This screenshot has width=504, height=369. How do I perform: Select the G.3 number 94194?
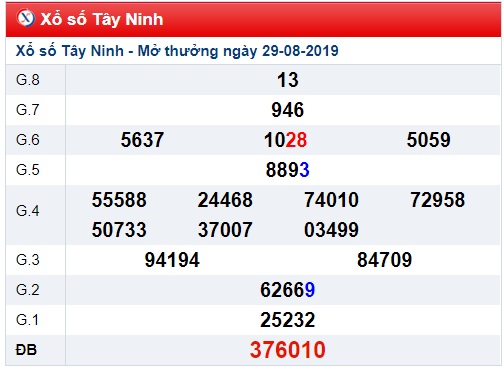(172, 260)
